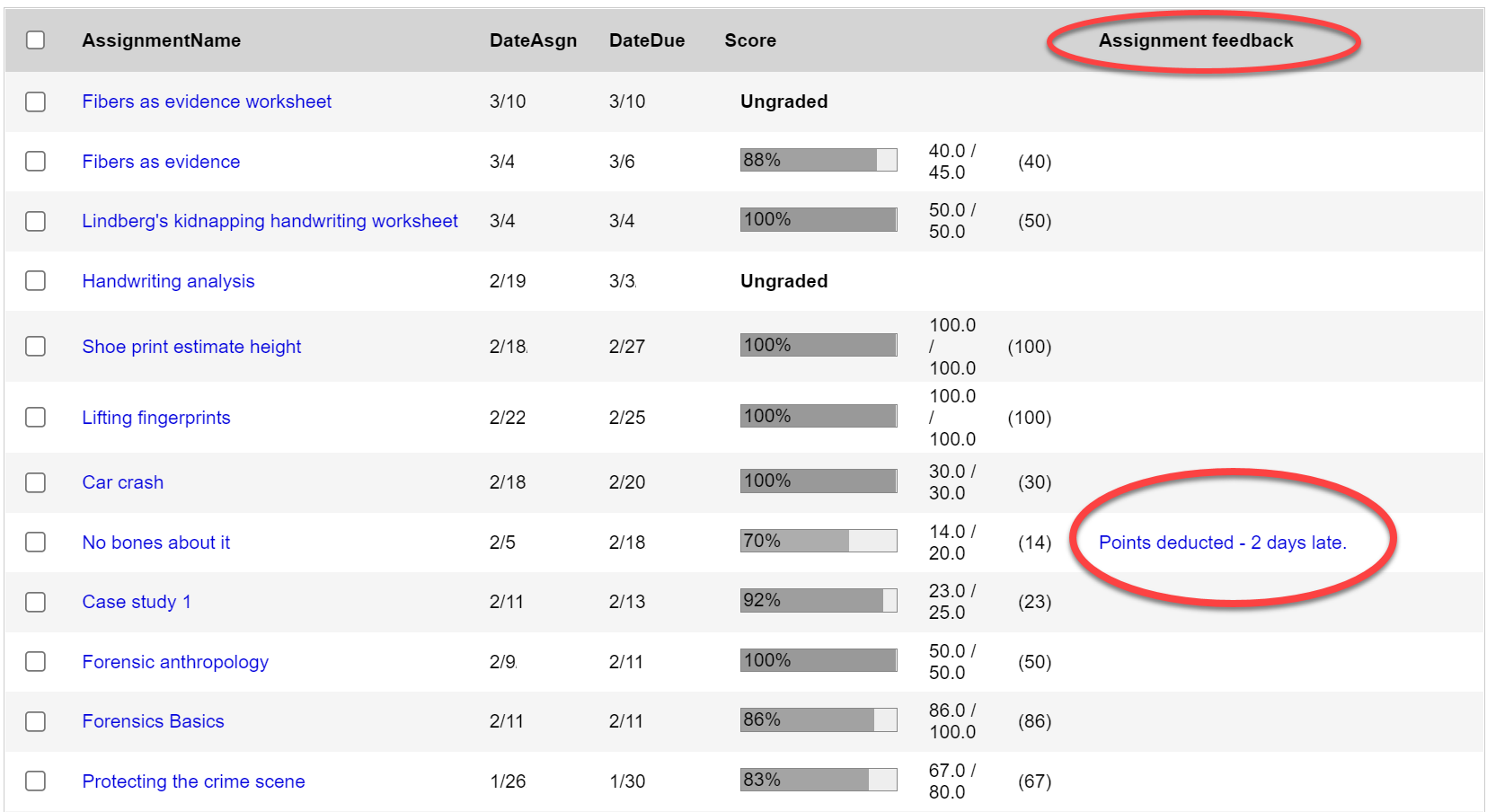Sort by the AssignmentName column header
1487x812 pixels.
(161, 40)
